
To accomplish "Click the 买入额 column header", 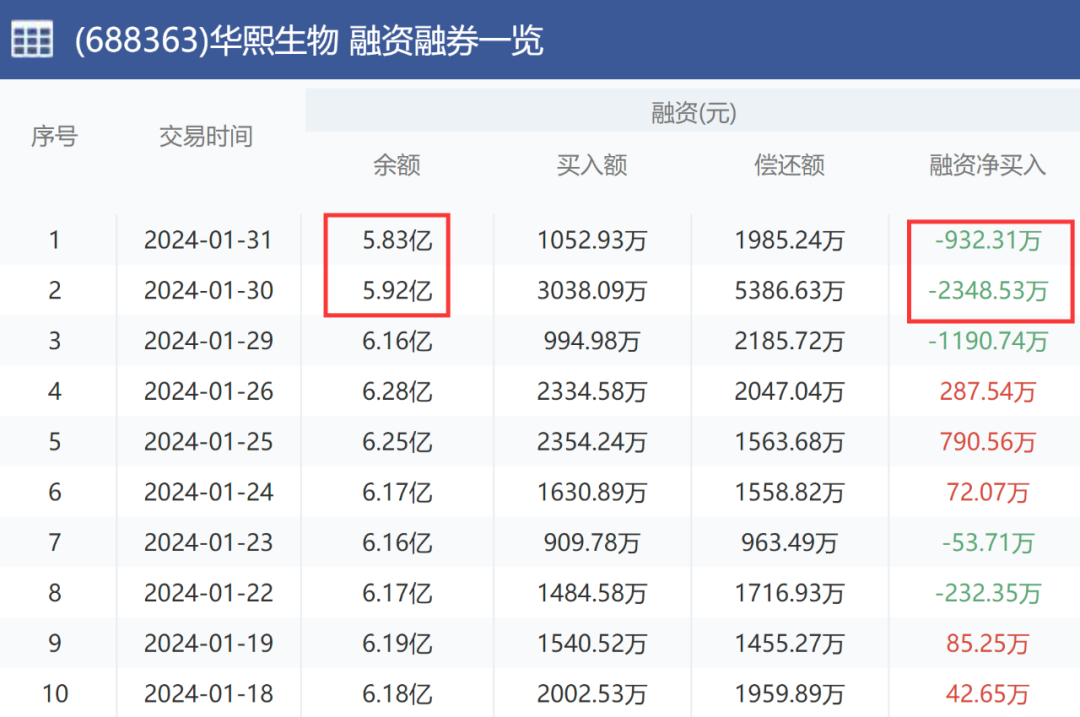I will pos(592,165).
